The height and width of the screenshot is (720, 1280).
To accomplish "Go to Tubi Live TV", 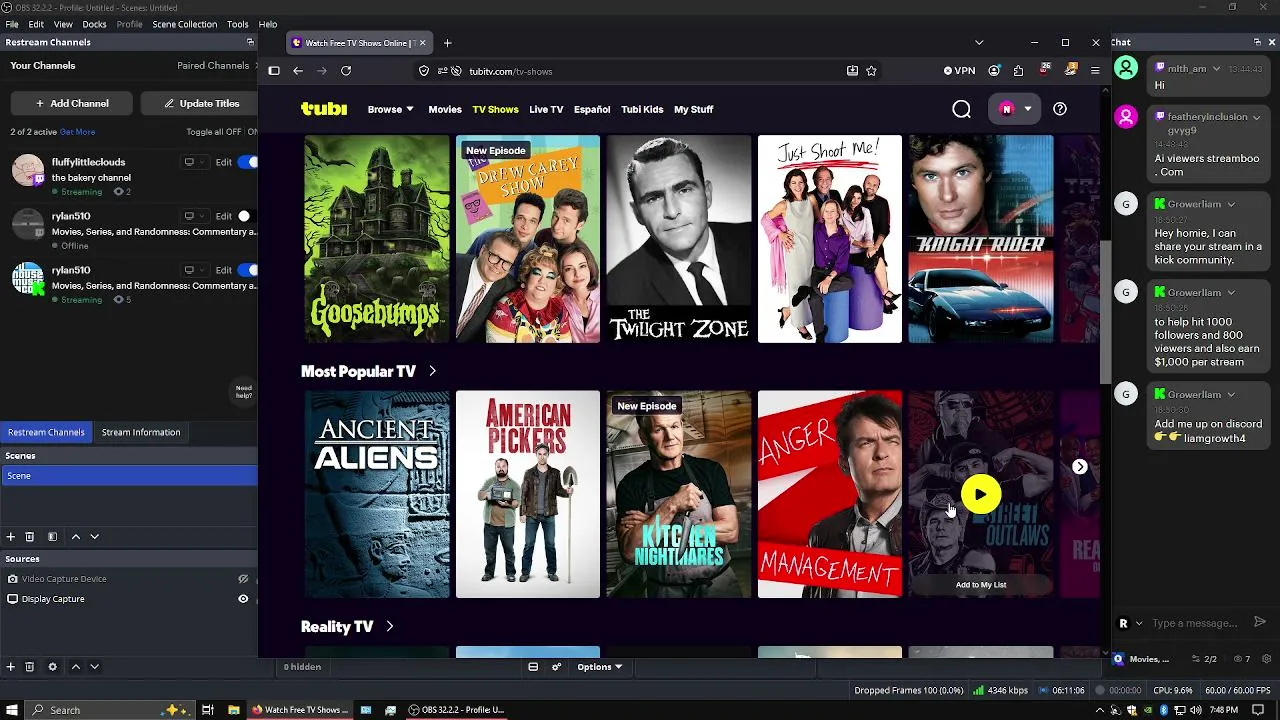I will (546, 109).
